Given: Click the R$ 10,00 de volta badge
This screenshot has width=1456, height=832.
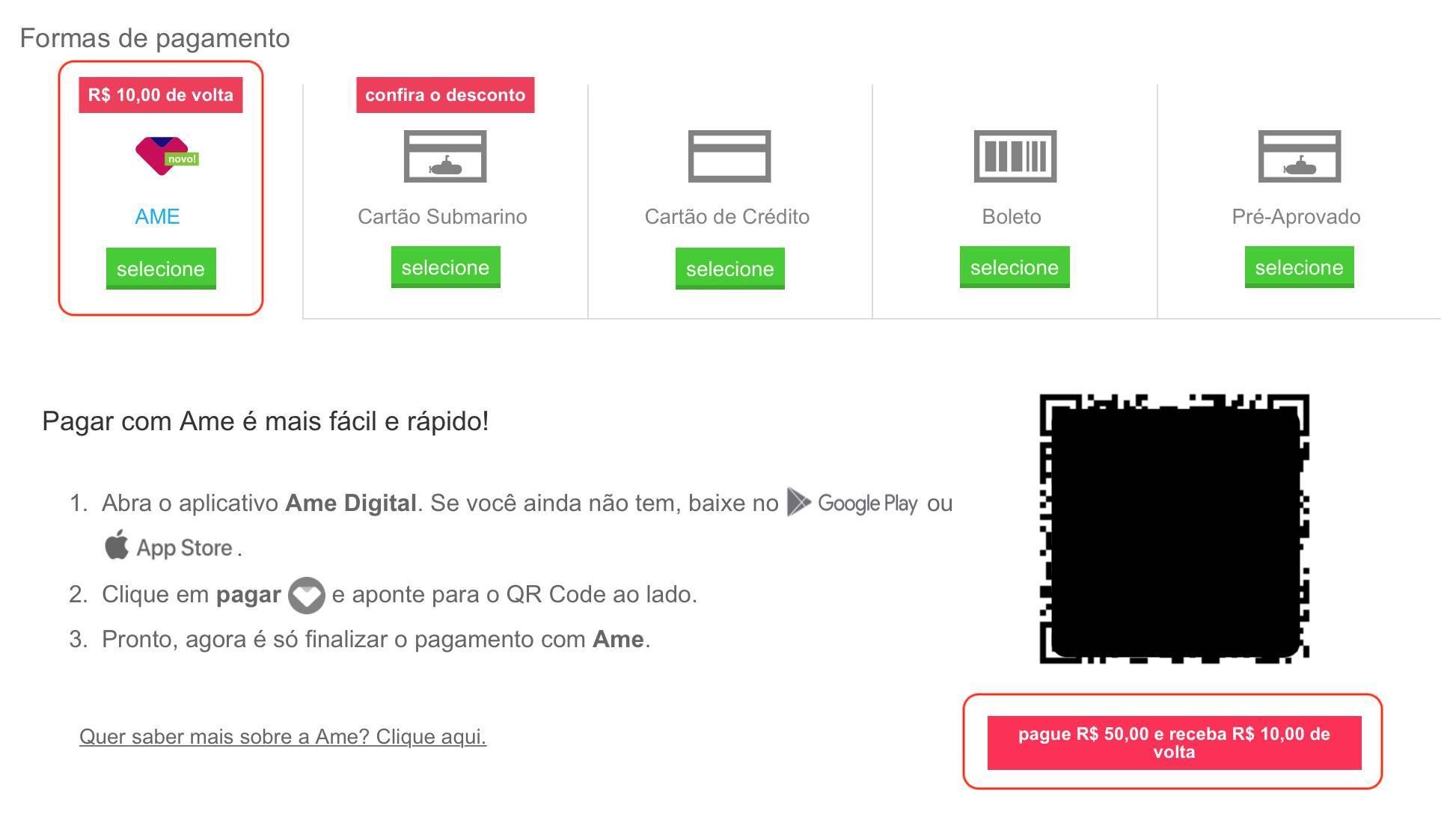Looking at the screenshot, I should (161, 95).
